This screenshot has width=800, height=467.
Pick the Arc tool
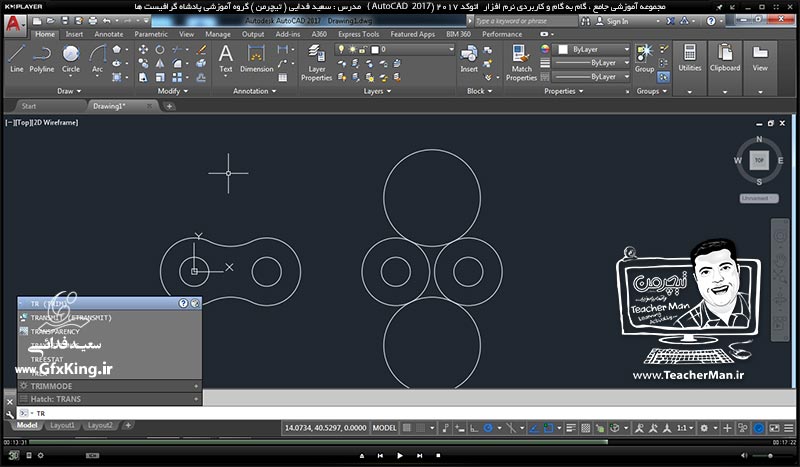pyautogui.click(x=97, y=58)
